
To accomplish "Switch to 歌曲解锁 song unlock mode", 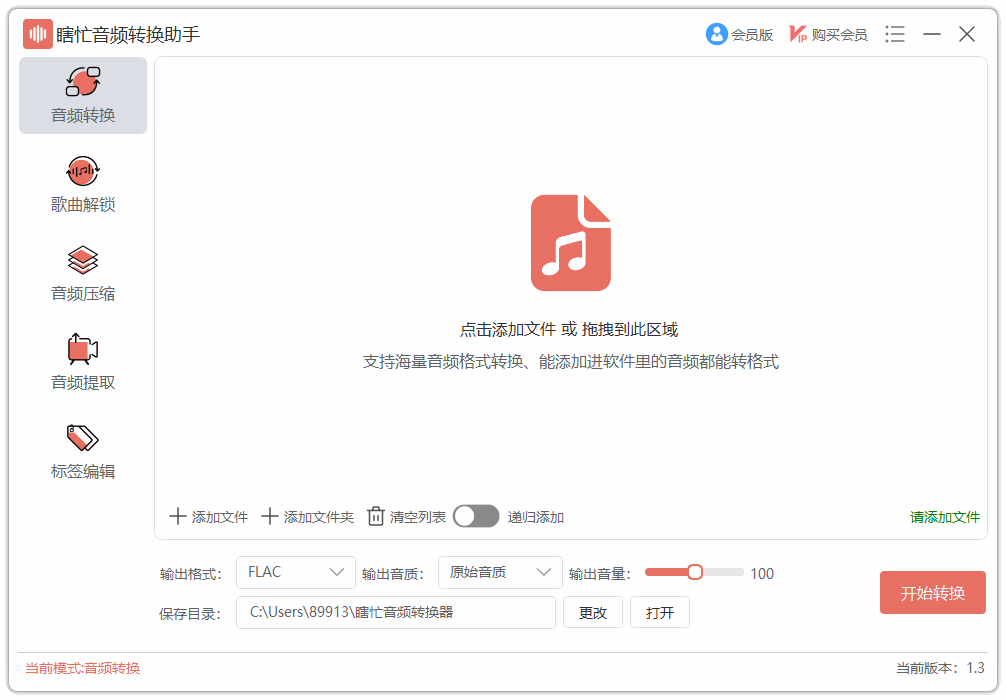I will tap(83, 185).
